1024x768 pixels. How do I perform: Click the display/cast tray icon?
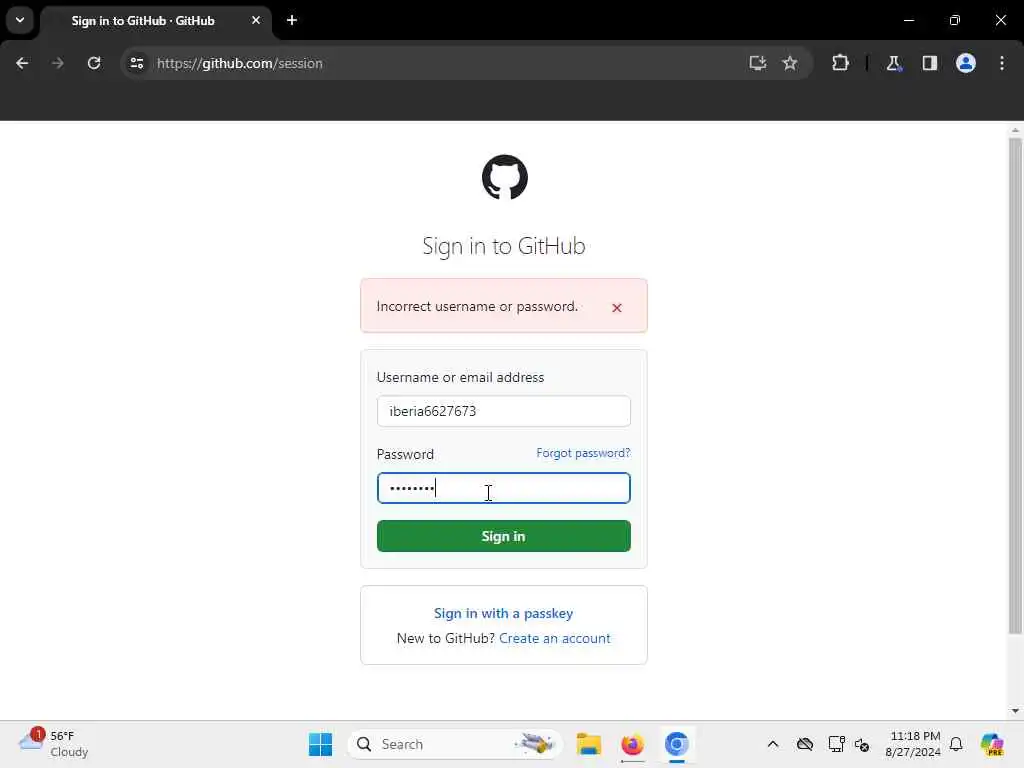[836, 744]
